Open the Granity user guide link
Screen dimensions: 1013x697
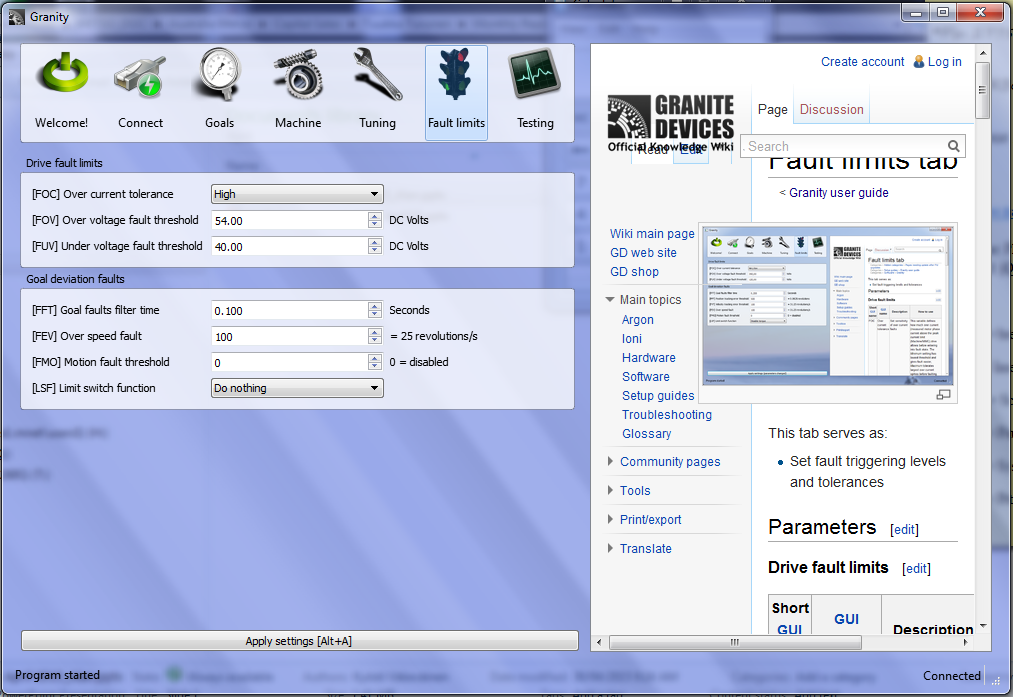coord(839,192)
